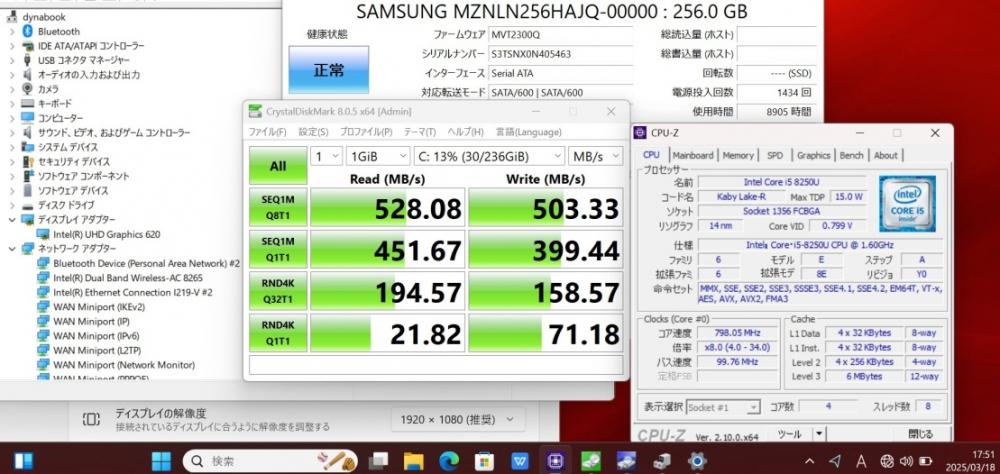
Task: Open プロファイル(P) menu in CrystalDiskMark
Action: click(x=366, y=132)
